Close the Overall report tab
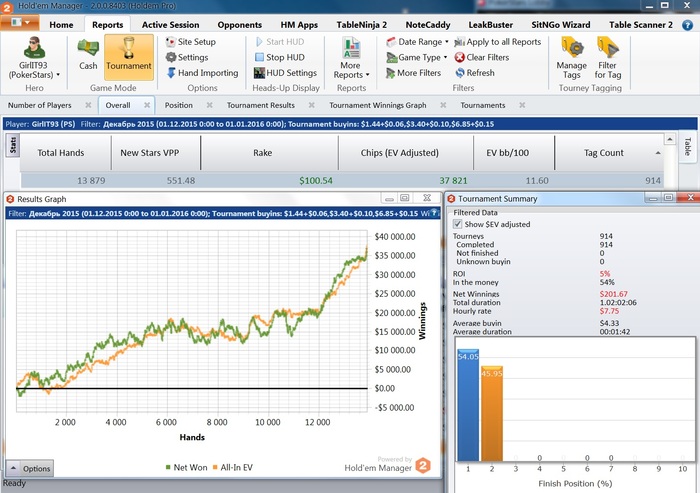 click(147, 105)
